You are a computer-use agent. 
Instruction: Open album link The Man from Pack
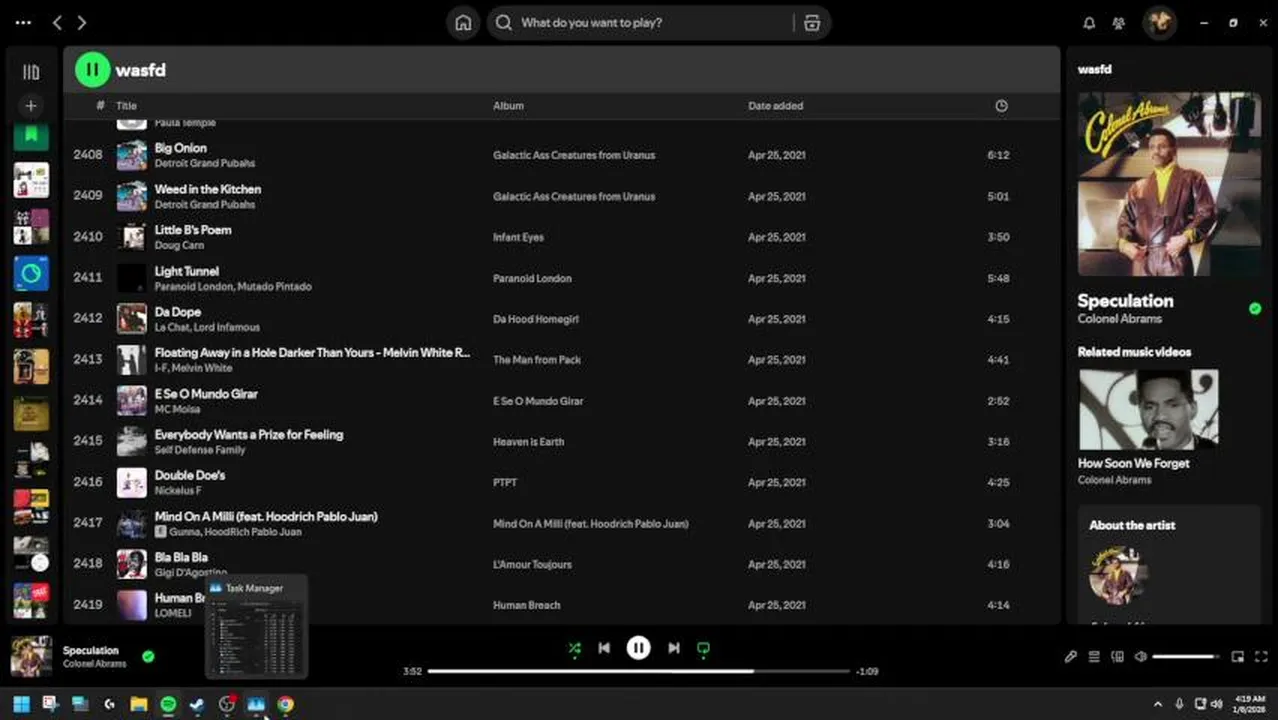click(536, 360)
